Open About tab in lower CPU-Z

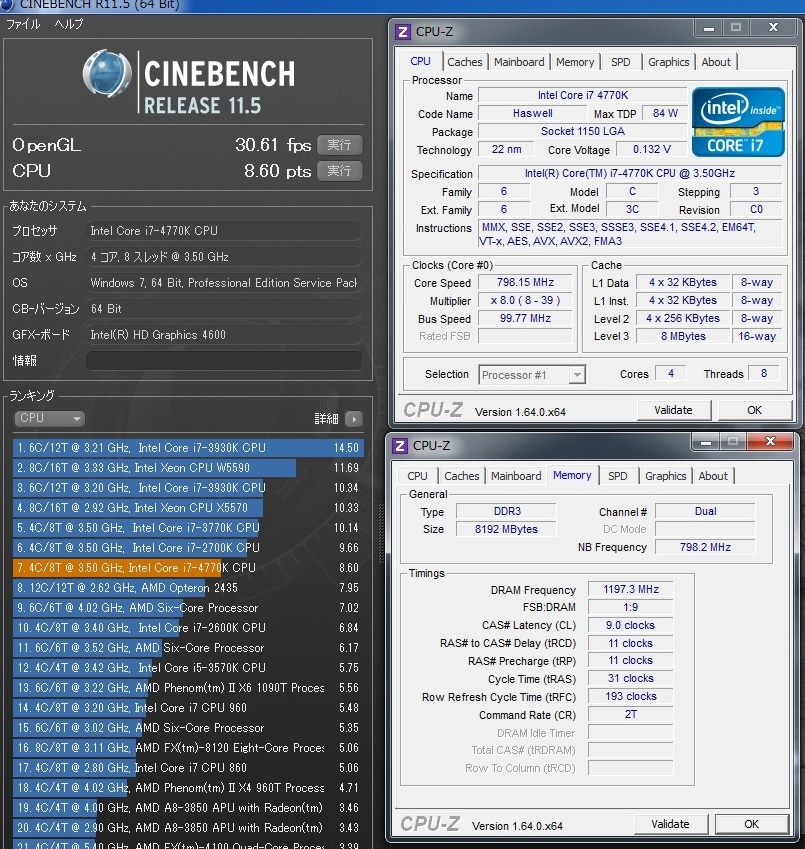click(x=713, y=476)
